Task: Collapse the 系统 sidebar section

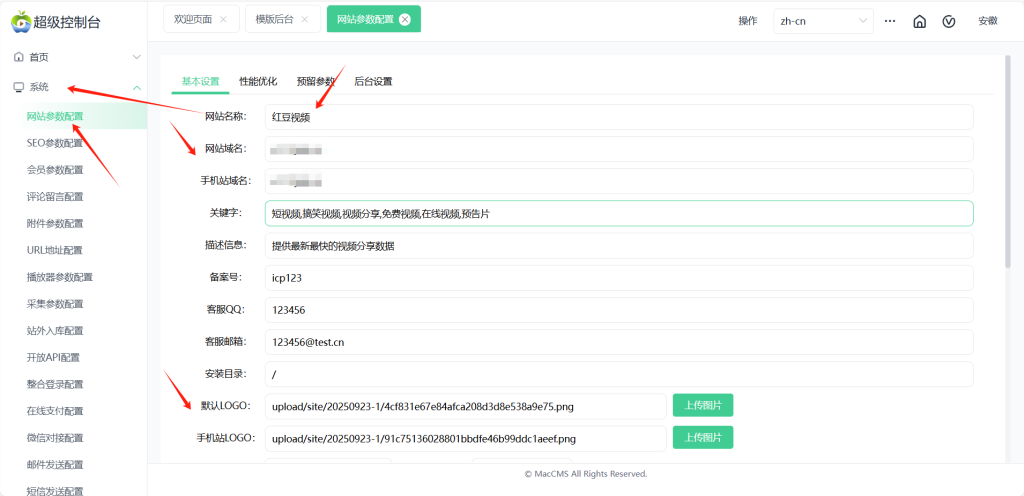Action: pyautogui.click(x=136, y=87)
